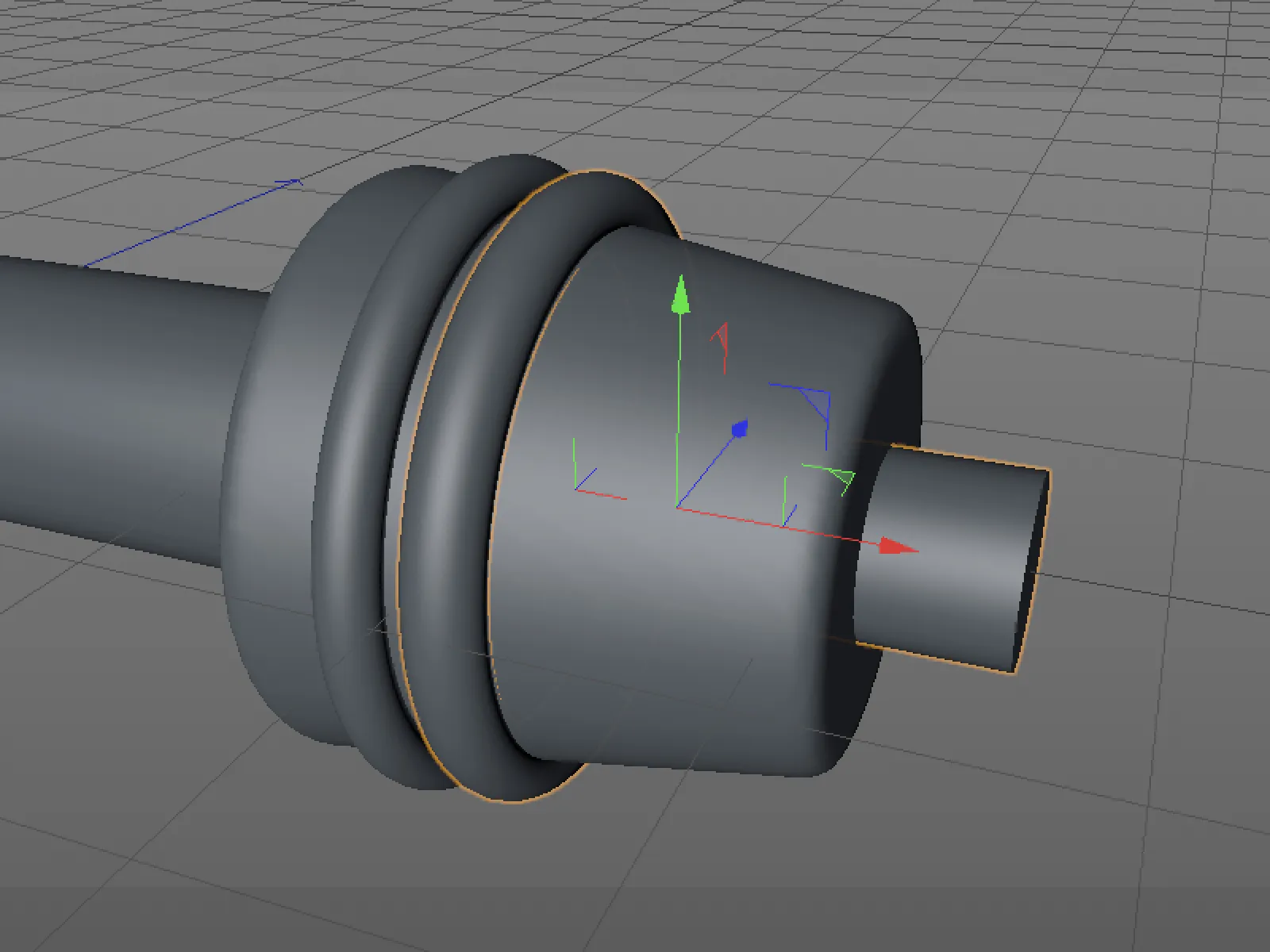Click the green Y-axis shaft line
Image resolution: width=1270 pixels, height=952 pixels.
click(x=678, y=409)
